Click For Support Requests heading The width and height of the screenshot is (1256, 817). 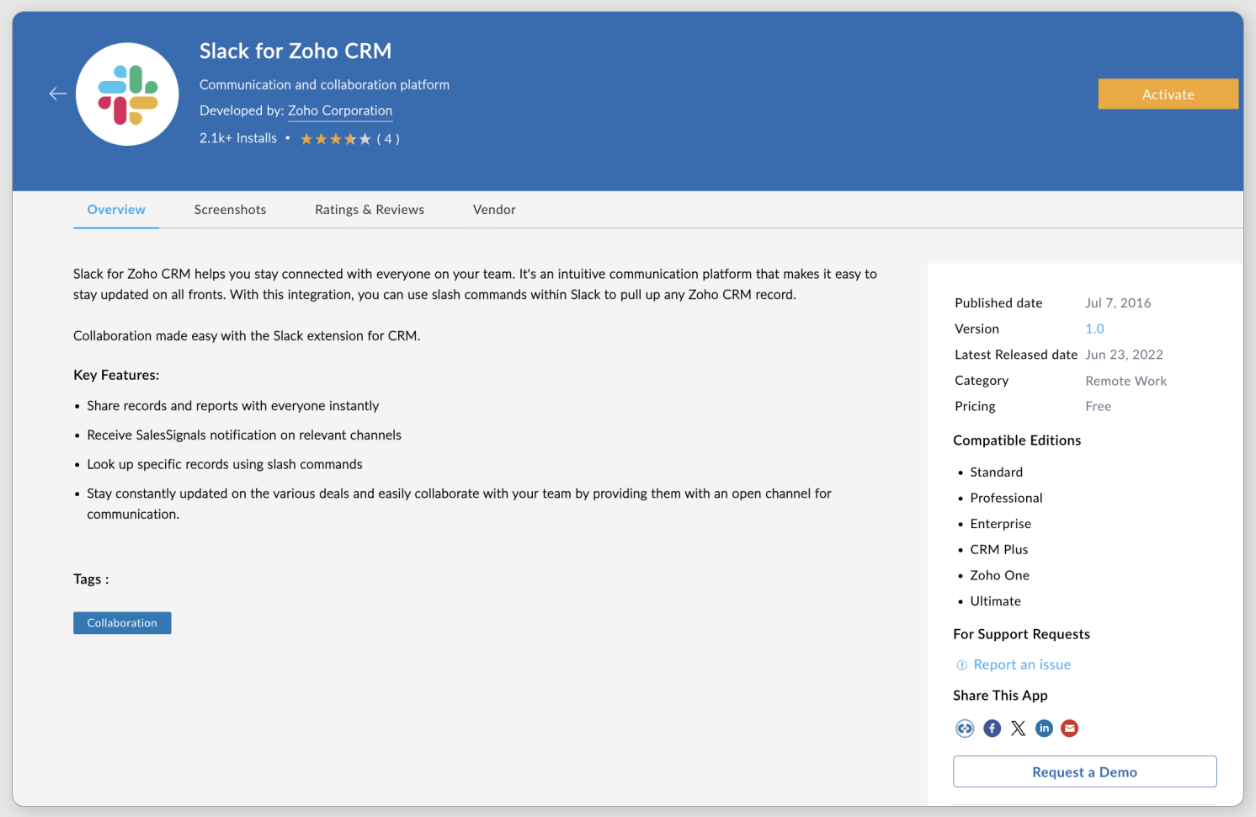pyautogui.click(x=1021, y=635)
